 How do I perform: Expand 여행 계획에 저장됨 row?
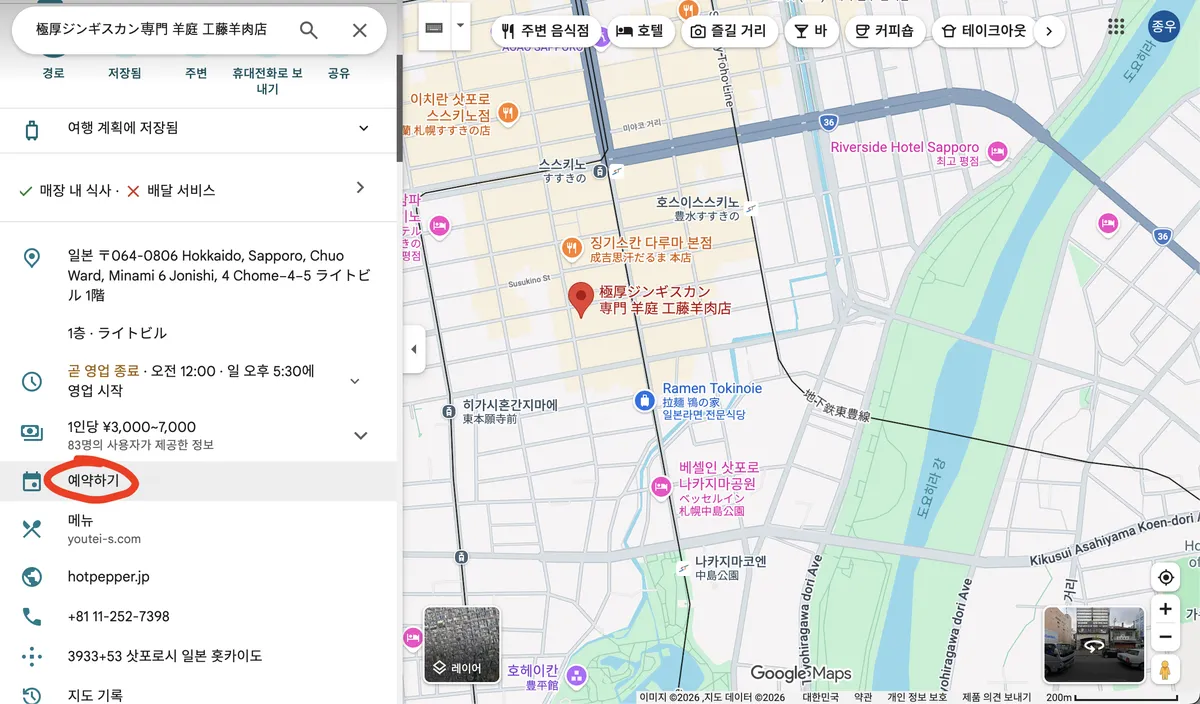tap(199, 128)
